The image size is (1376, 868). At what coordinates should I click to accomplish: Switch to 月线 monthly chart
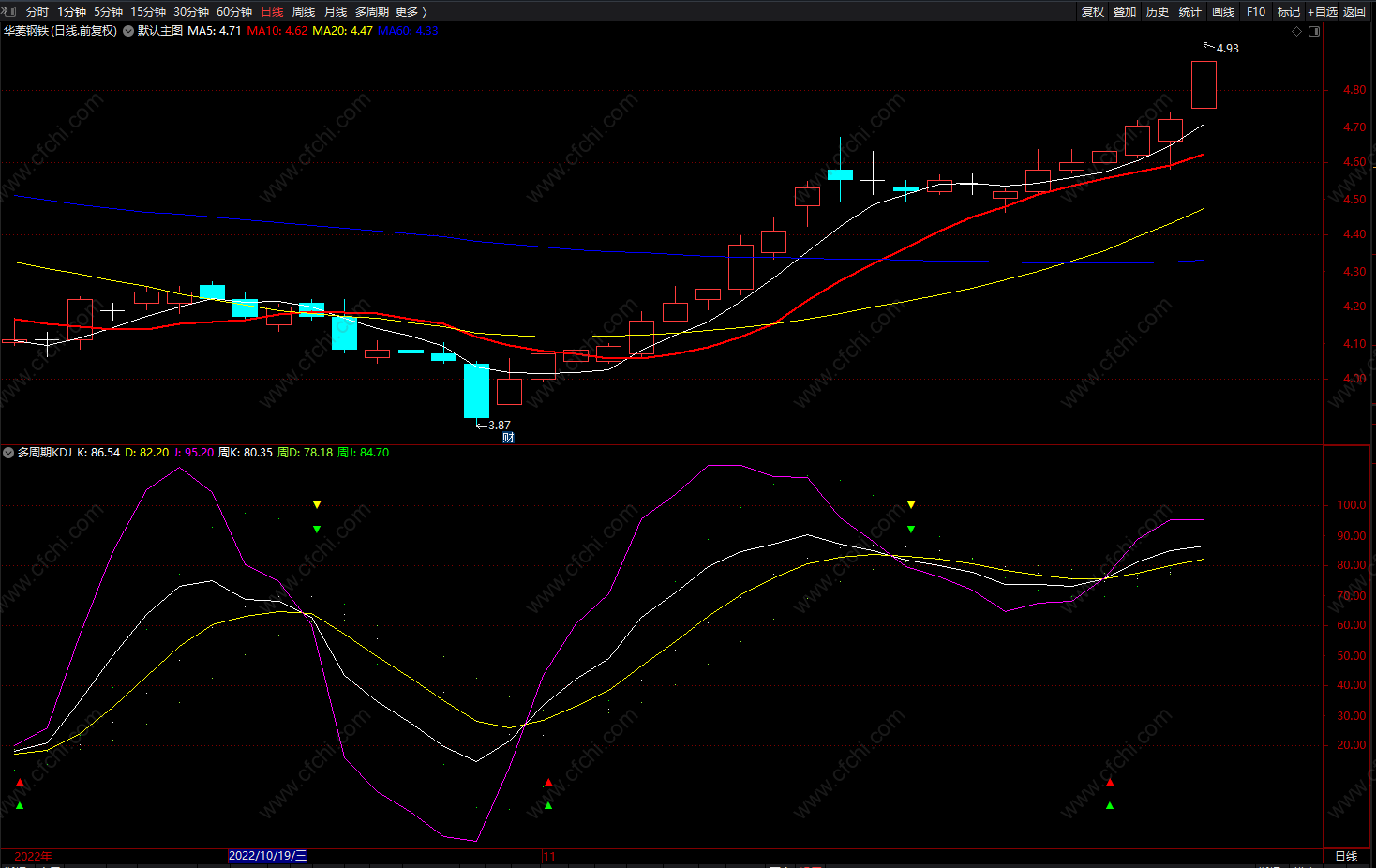[x=336, y=11]
